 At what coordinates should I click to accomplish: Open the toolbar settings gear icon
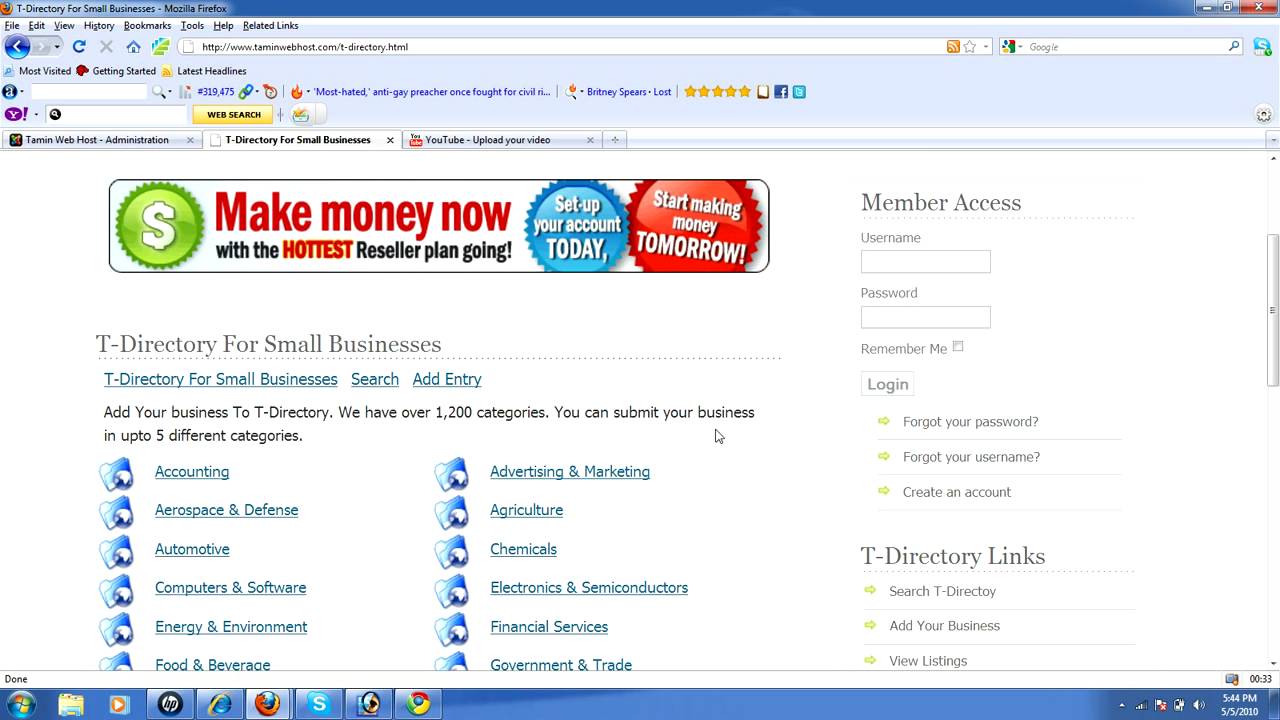click(1263, 115)
